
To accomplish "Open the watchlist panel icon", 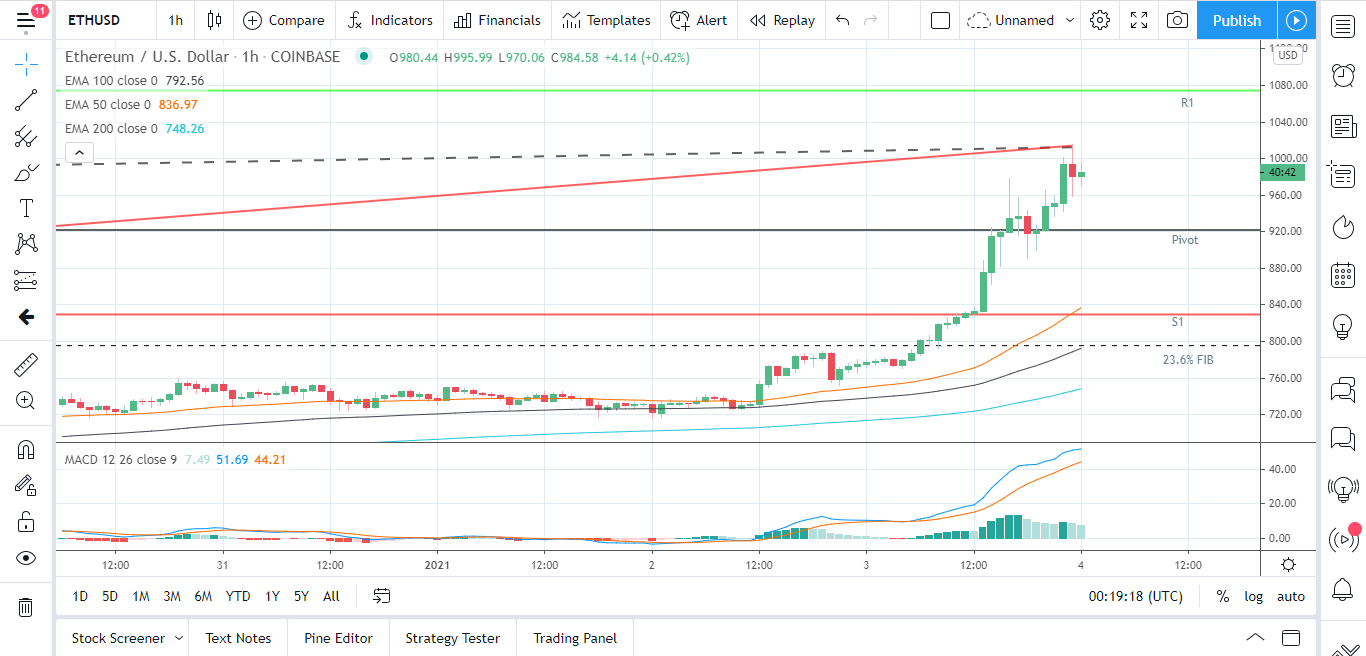I will [1343, 27].
